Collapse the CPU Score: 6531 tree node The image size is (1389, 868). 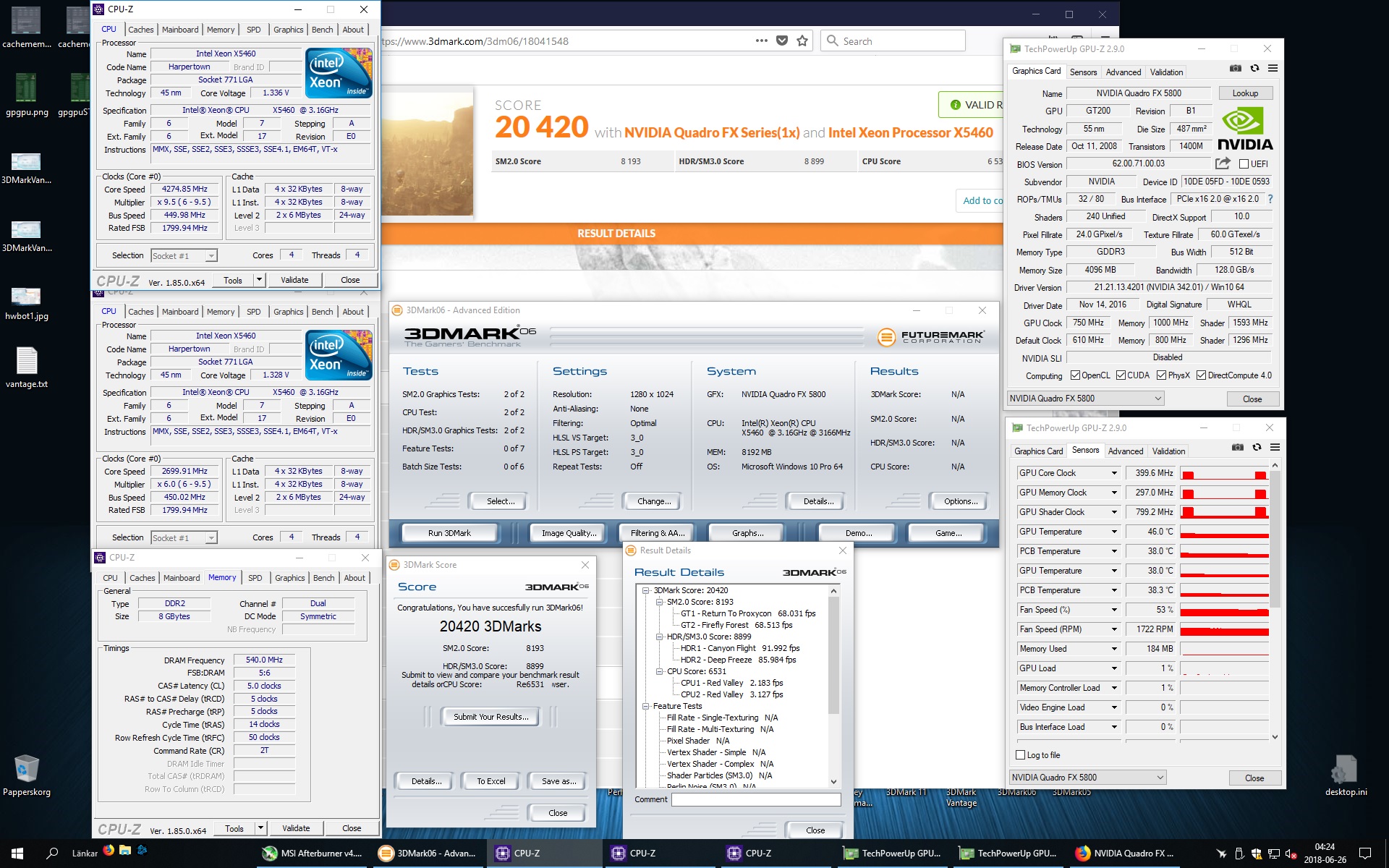point(659,671)
